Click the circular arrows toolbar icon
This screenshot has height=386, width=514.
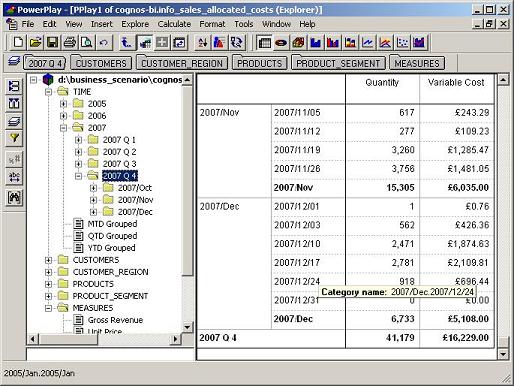(x=237, y=42)
